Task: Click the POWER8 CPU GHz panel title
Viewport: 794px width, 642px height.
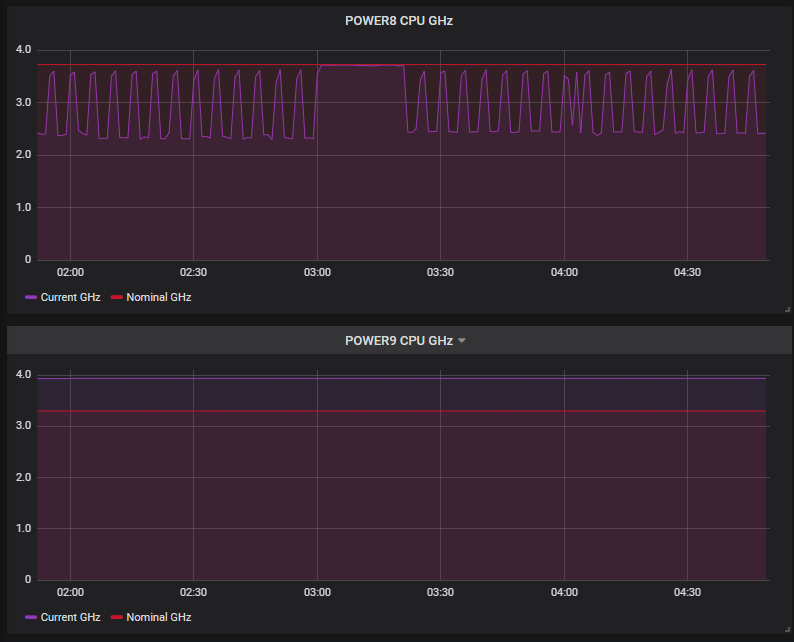Action: 399,21
